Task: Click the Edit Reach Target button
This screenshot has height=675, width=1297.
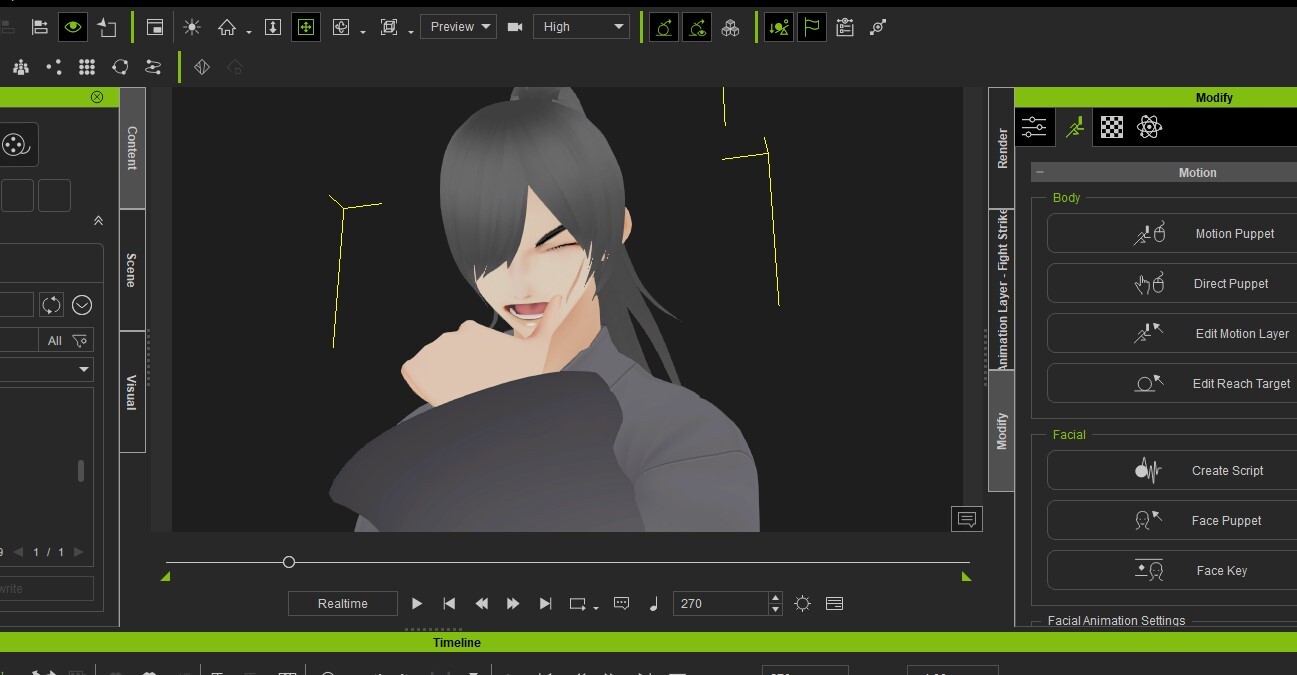Action: tap(1172, 383)
